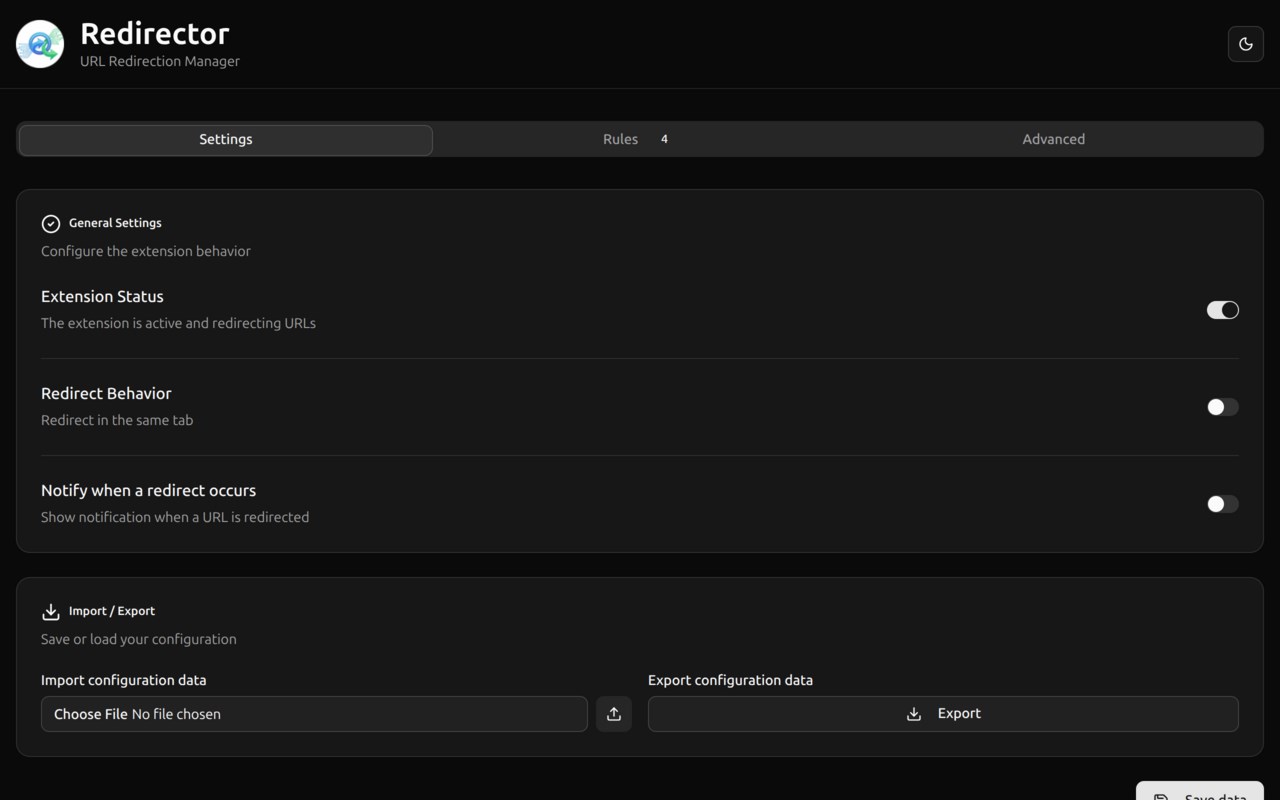Click the rules count badge showing 4

pyautogui.click(x=664, y=139)
